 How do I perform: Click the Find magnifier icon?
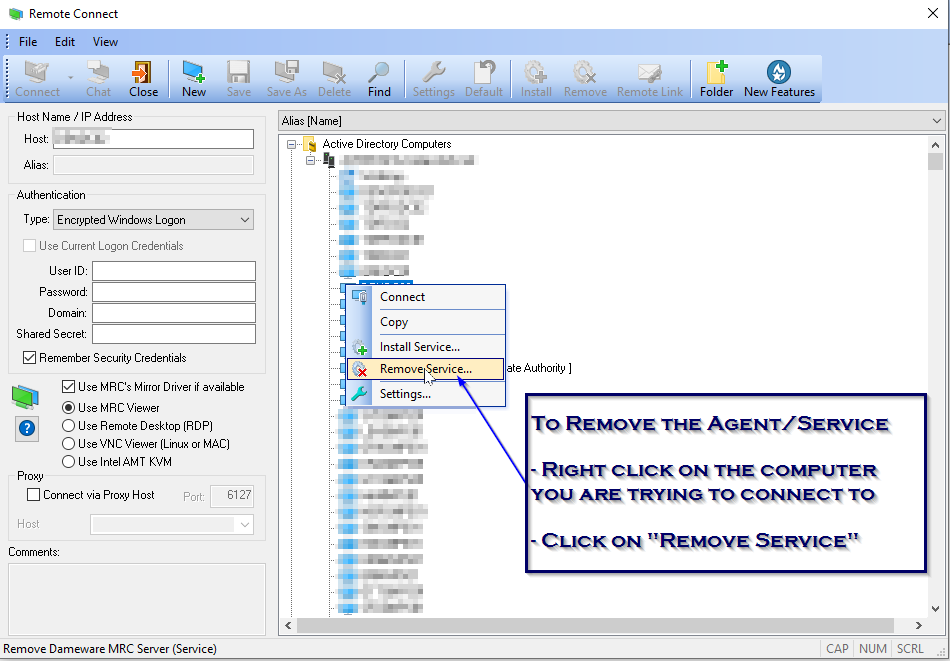(x=379, y=78)
